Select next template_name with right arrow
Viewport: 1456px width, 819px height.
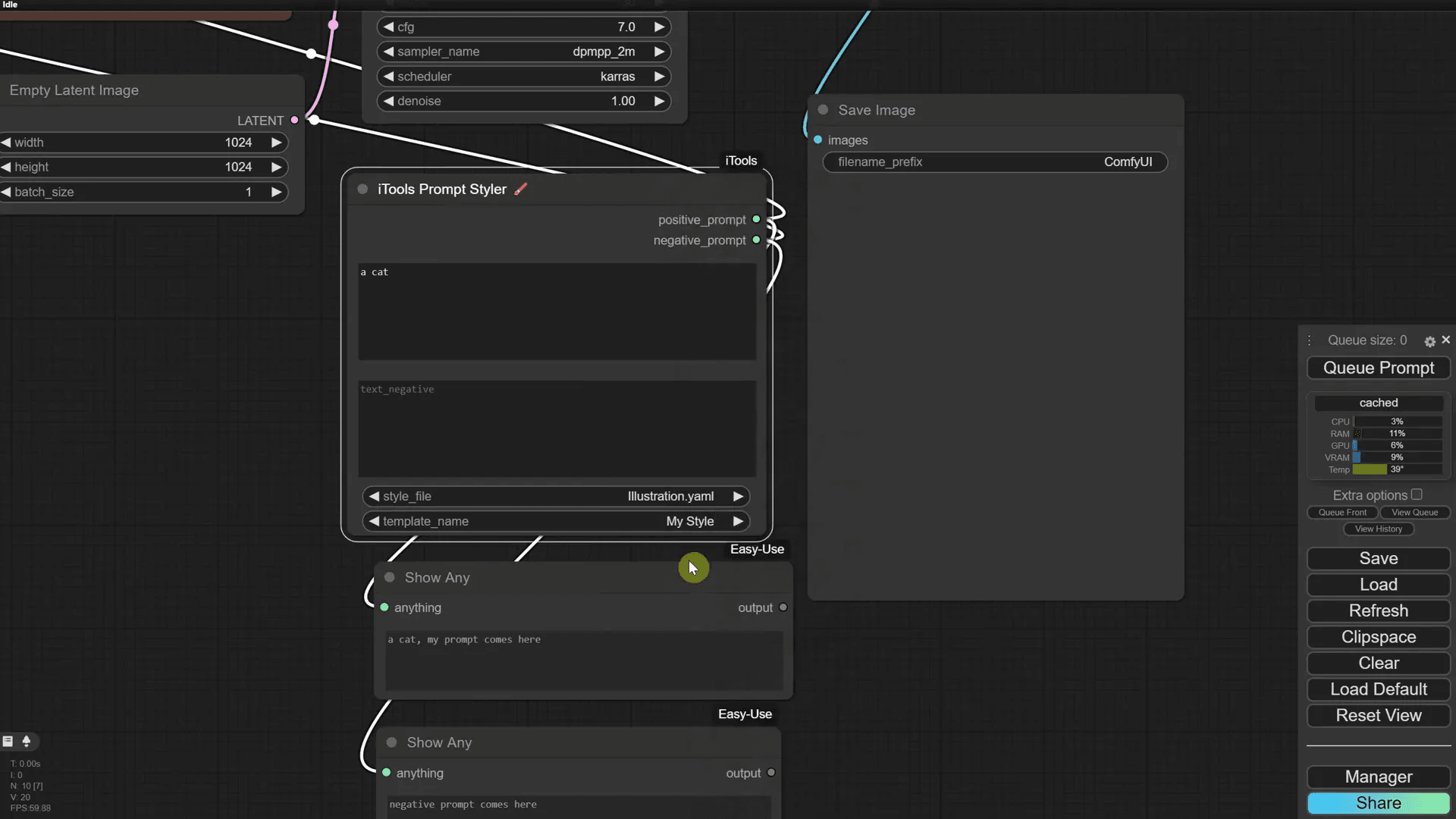click(738, 522)
